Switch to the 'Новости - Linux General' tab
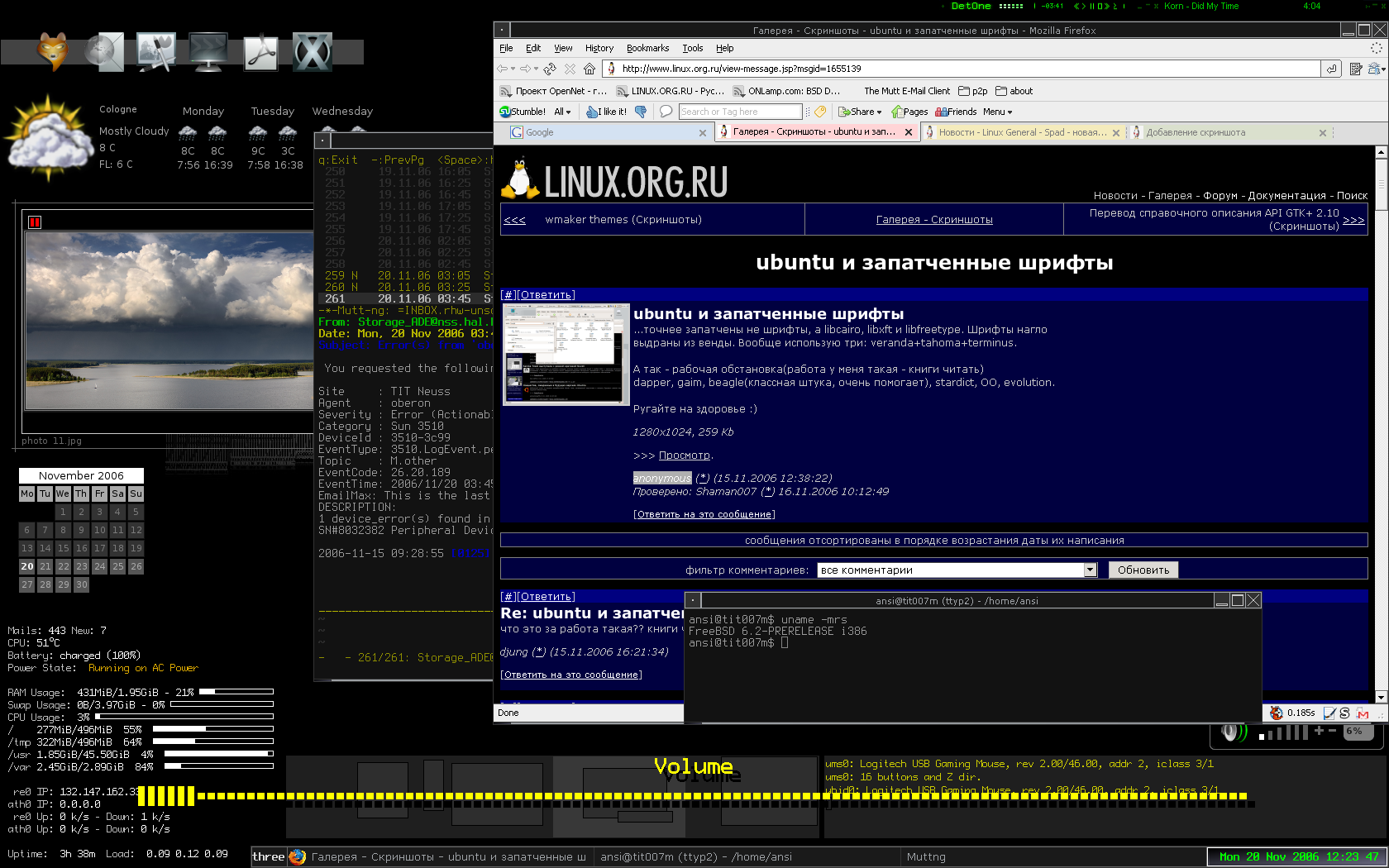Screen dimensions: 1389x868 pyautogui.click(x=1023, y=132)
